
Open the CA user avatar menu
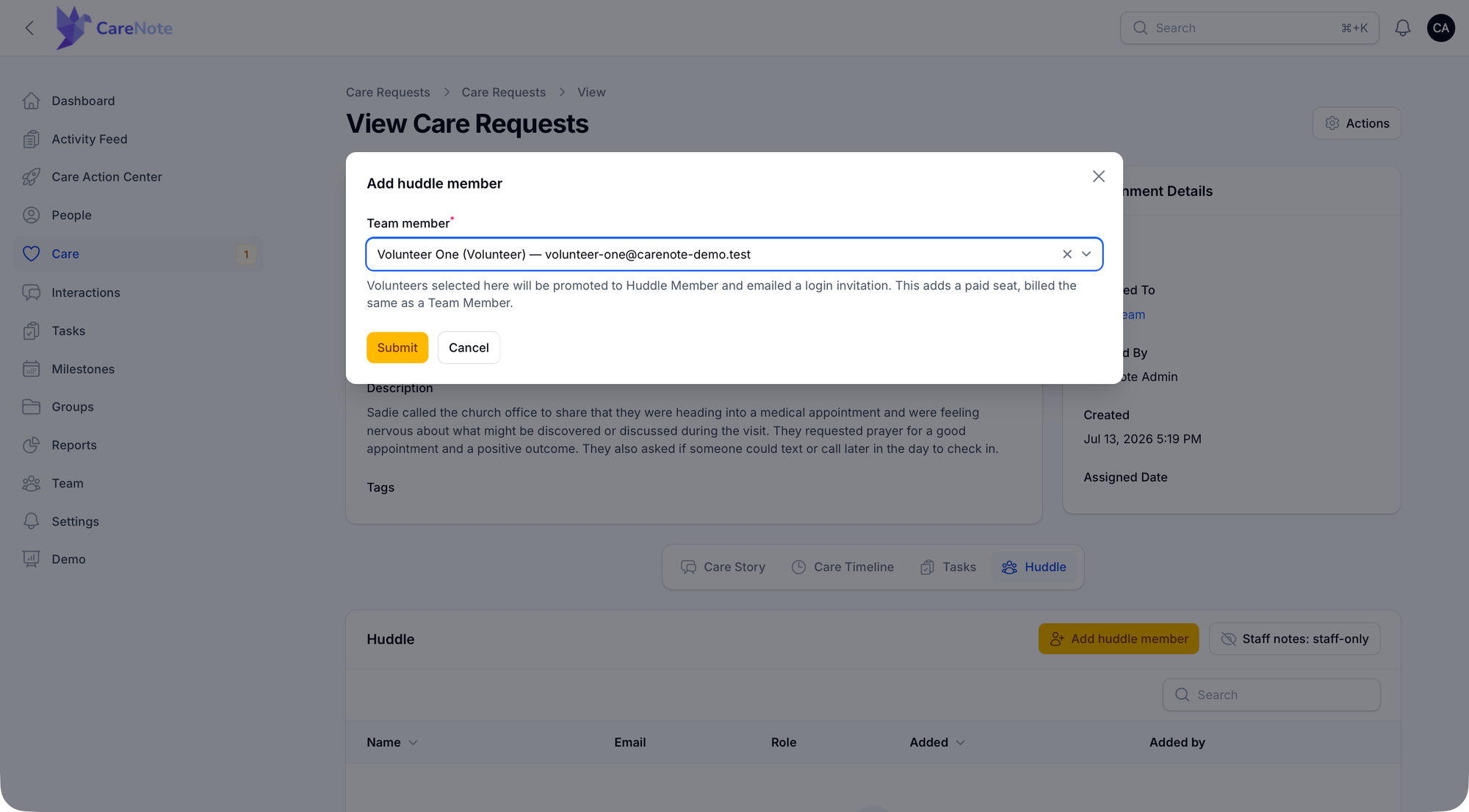pos(1441,28)
